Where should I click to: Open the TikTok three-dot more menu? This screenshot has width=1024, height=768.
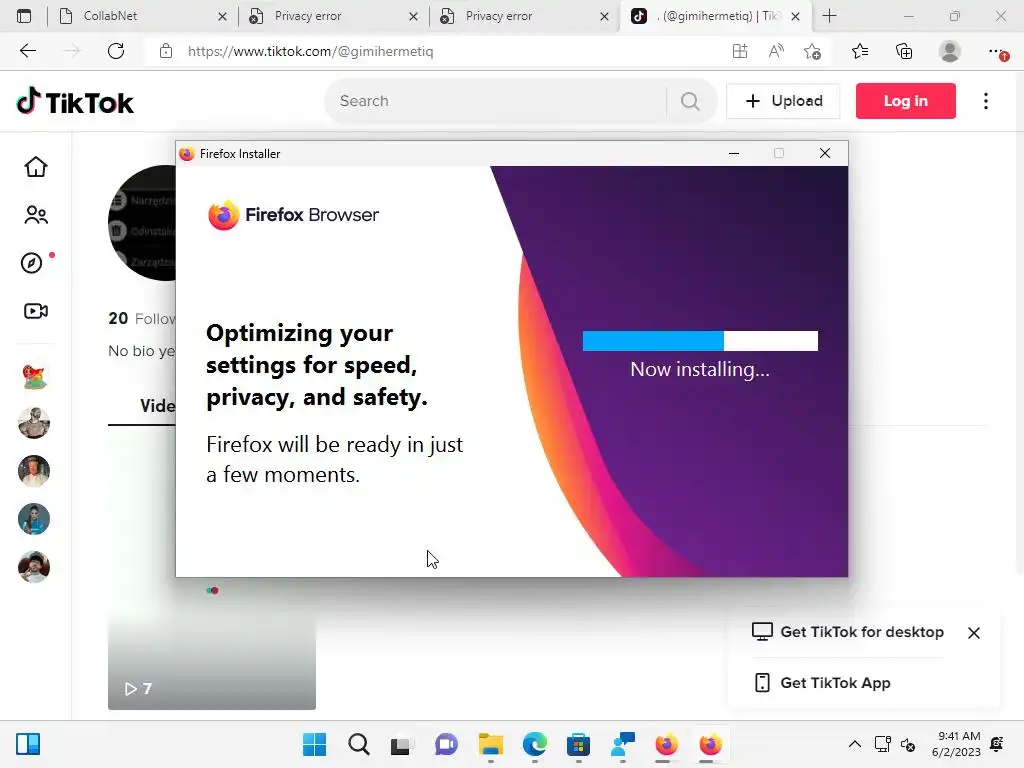[x=985, y=101]
